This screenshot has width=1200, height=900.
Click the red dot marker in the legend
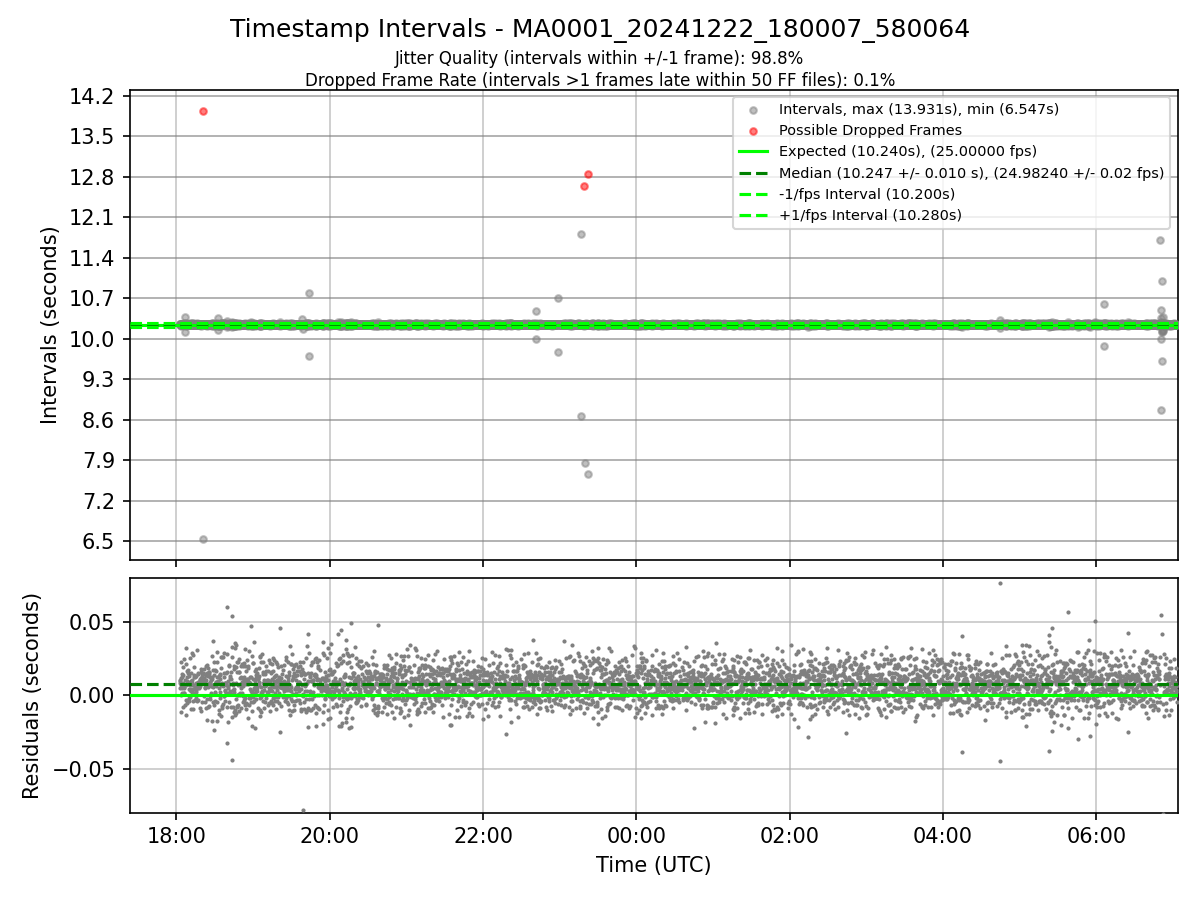click(754, 131)
